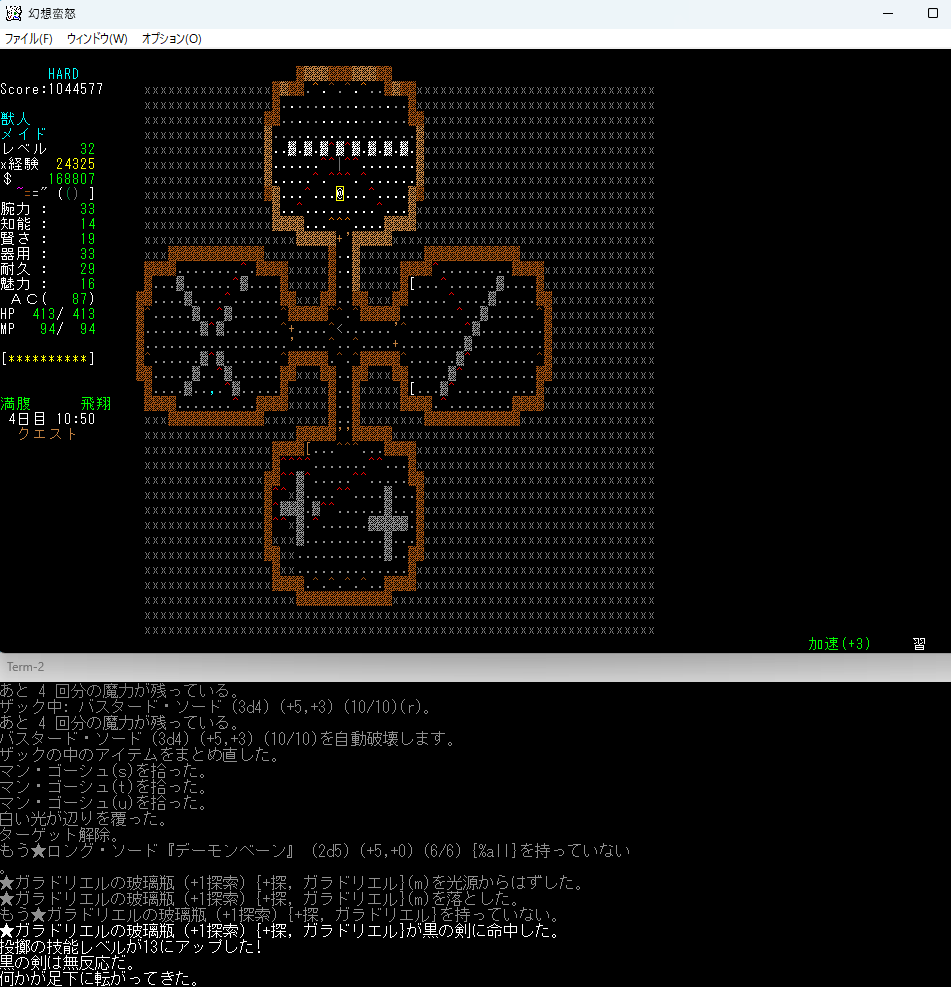Image resolution: width=951 pixels, height=987 pixels.
Task: Click the ザックの中のアイテムをまとめ直した message
Action: pyautogui.click(x=140, y=754)
